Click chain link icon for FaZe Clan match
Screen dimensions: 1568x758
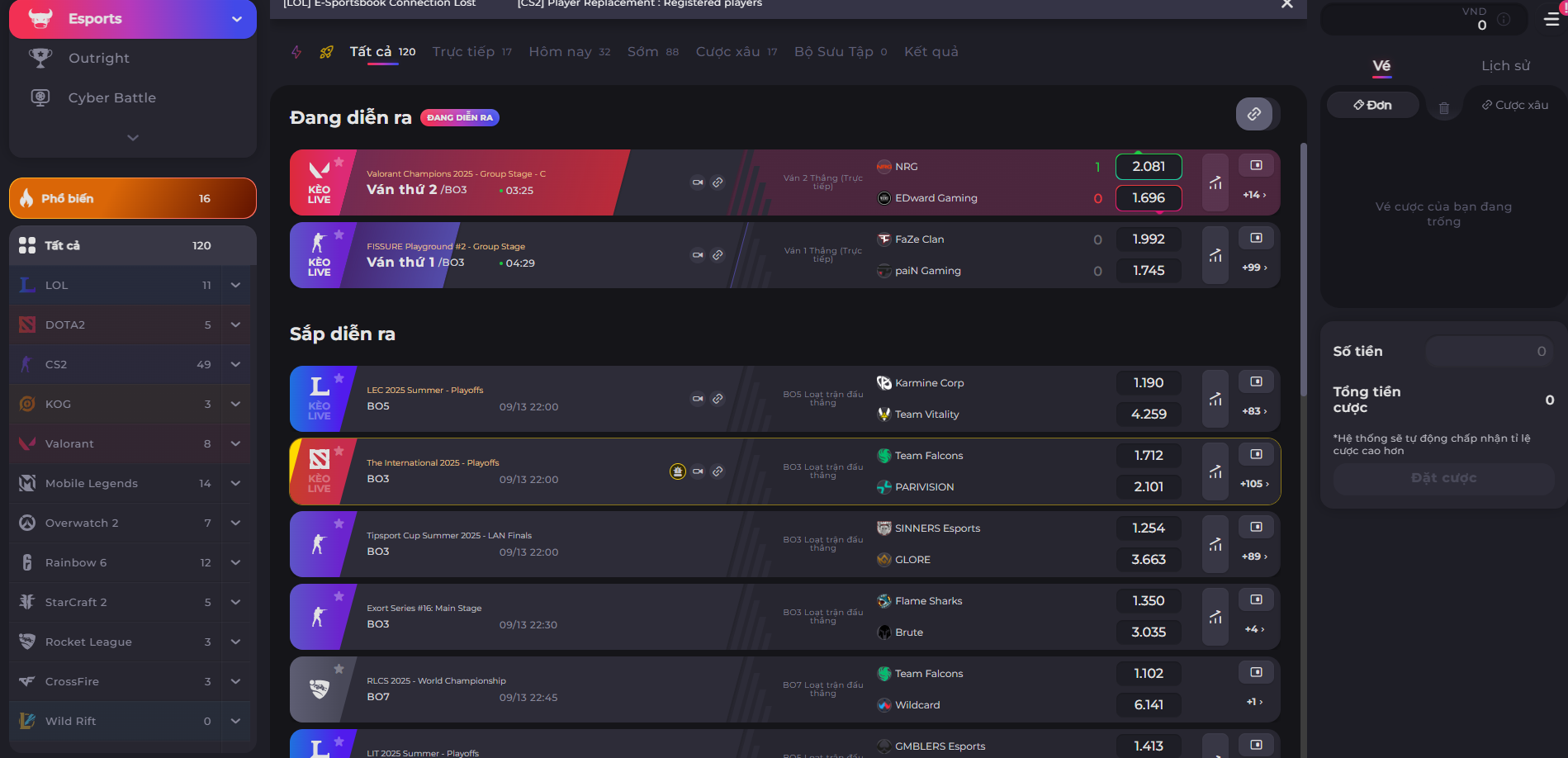(718, 255)
